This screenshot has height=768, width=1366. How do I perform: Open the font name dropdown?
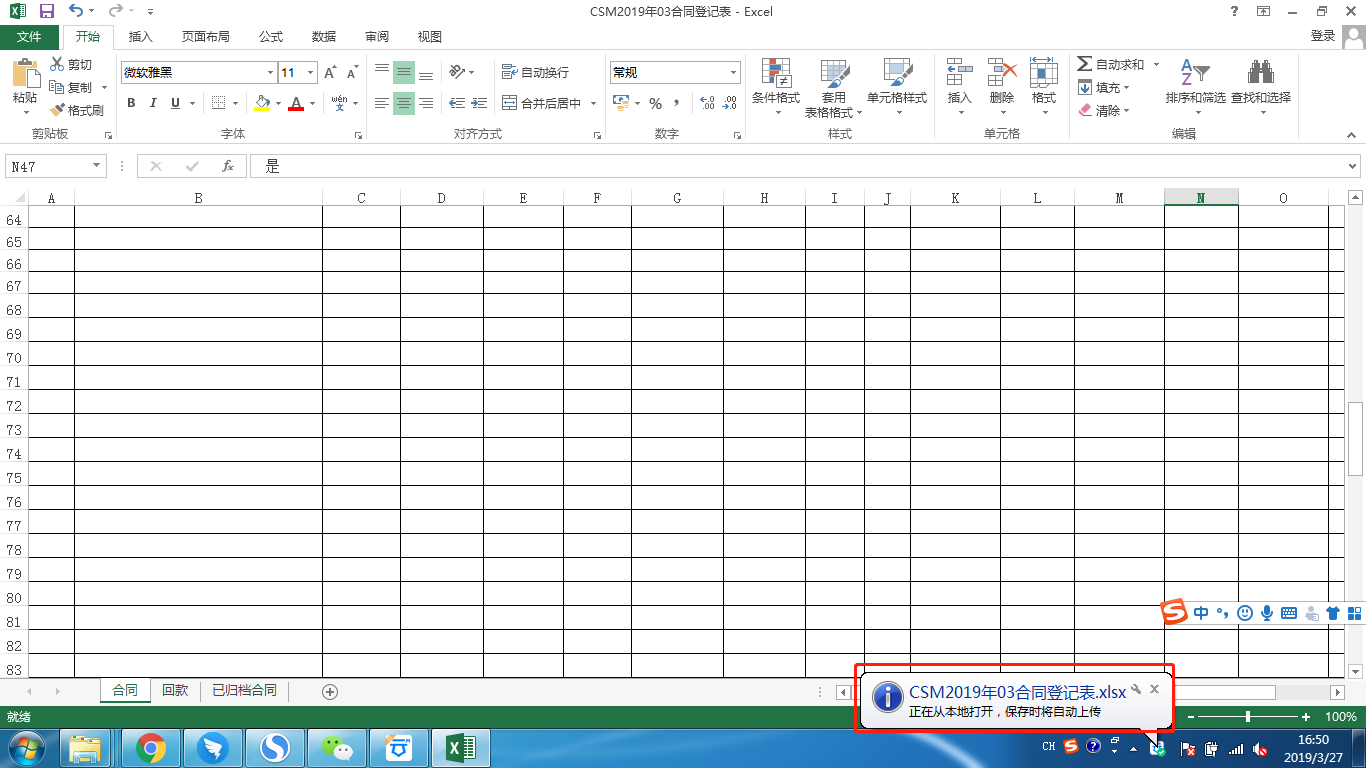click(270, 73)
